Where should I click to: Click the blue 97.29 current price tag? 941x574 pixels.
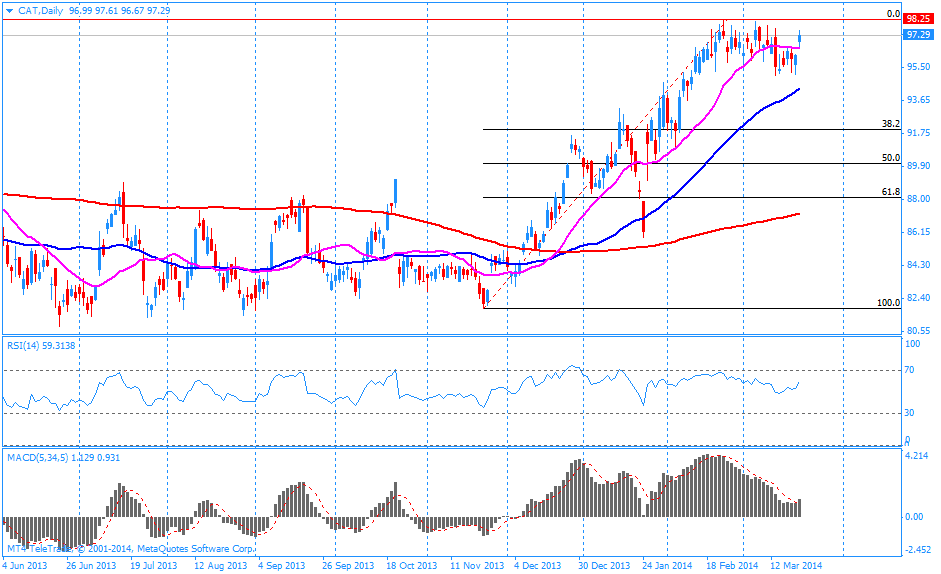pyautogui.click(x=918, y=35)
